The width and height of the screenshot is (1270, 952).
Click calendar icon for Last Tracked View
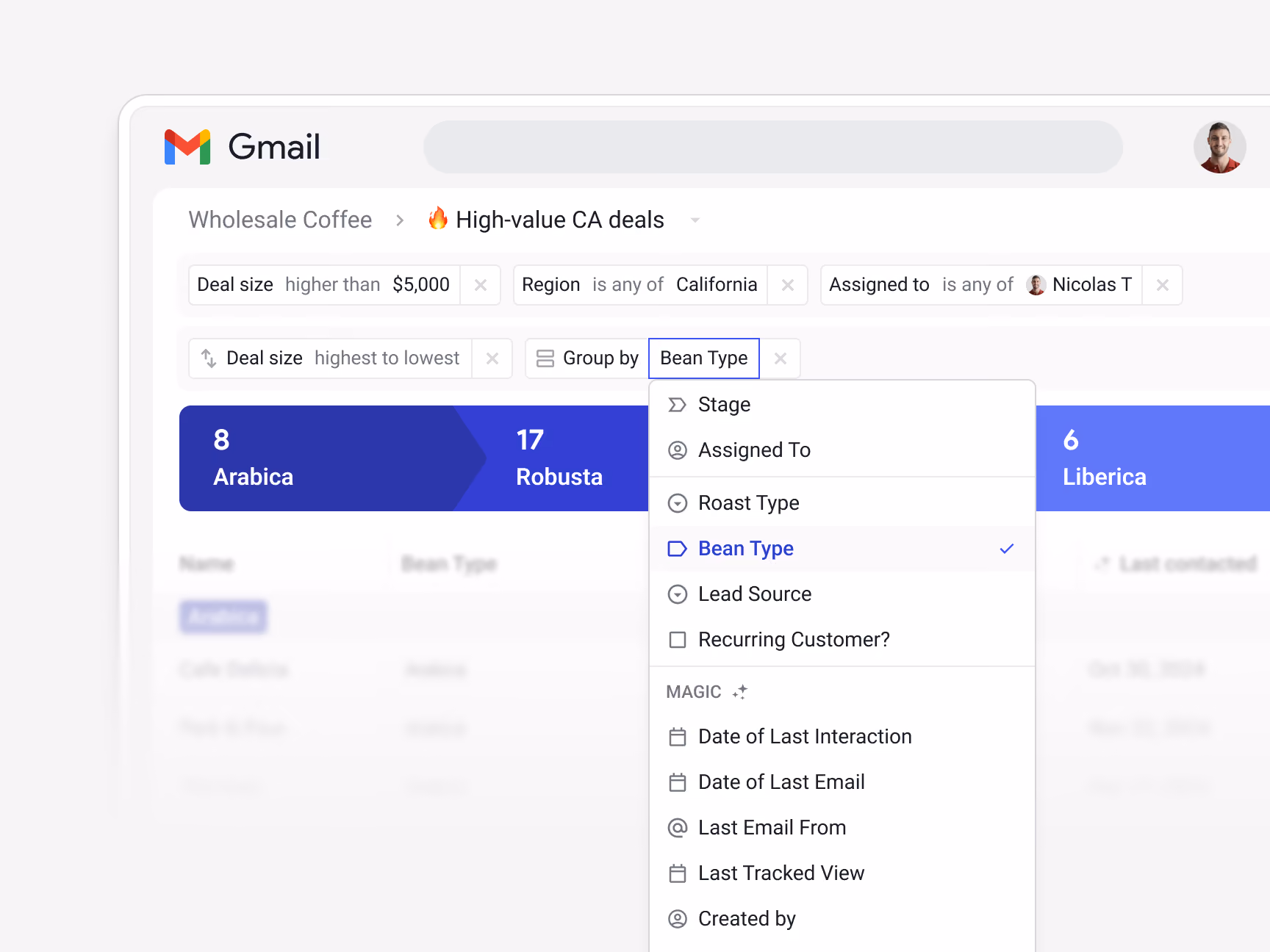pyautogui.click(x=678, y=873)
